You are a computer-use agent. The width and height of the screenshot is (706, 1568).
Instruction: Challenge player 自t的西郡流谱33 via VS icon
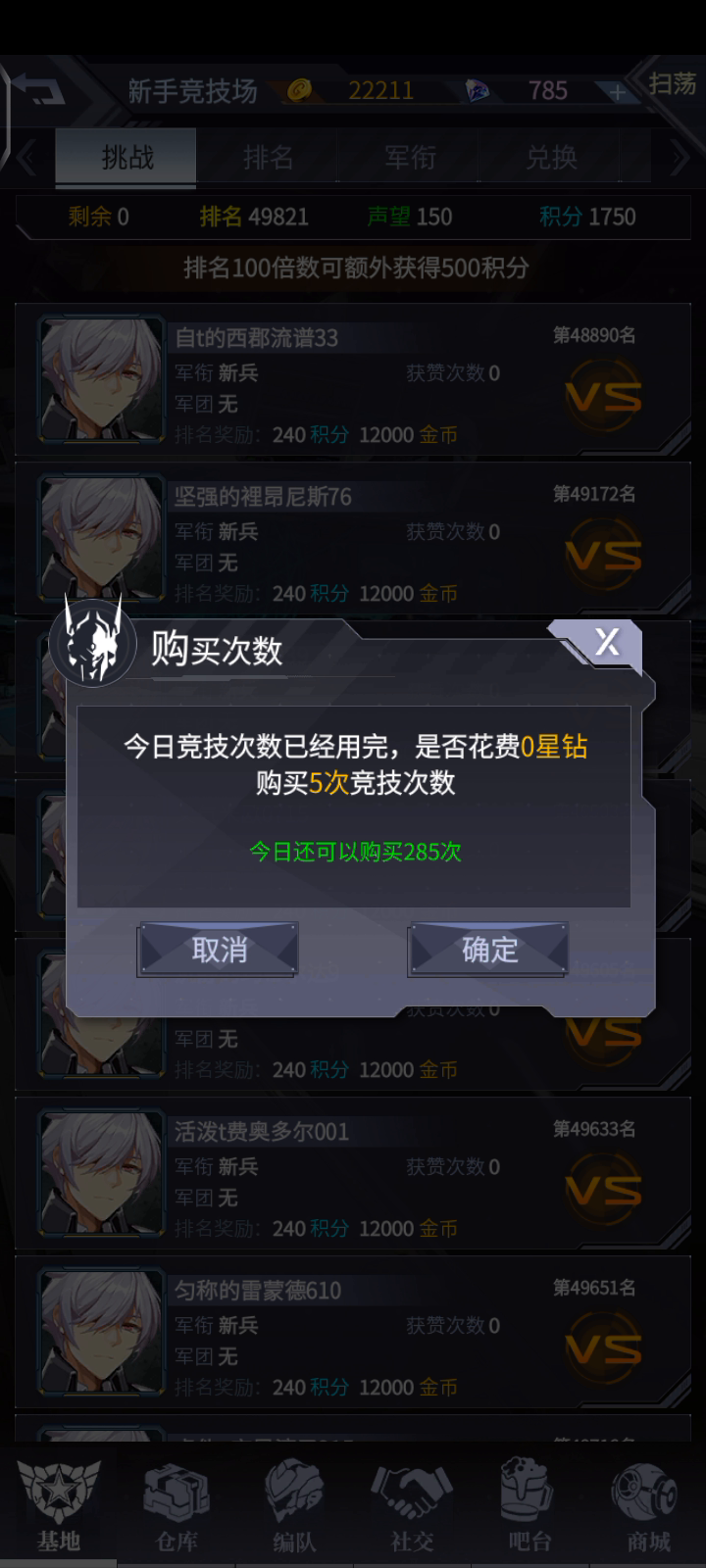pyautogui.click(x=603, y=395)
